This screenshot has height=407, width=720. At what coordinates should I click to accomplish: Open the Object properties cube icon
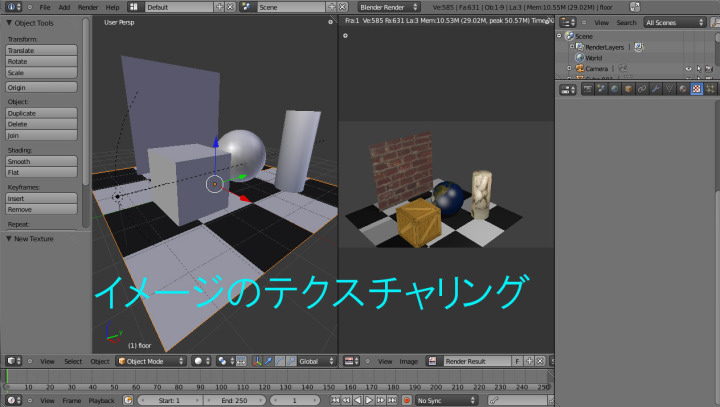click(628, 89)
